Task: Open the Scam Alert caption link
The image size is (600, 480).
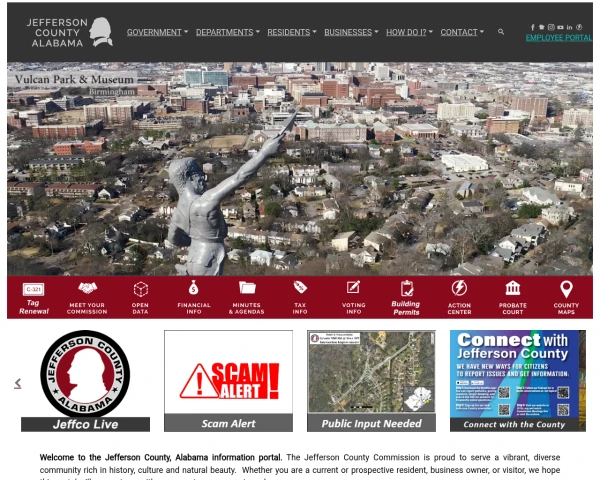Action: coord(228,423)
